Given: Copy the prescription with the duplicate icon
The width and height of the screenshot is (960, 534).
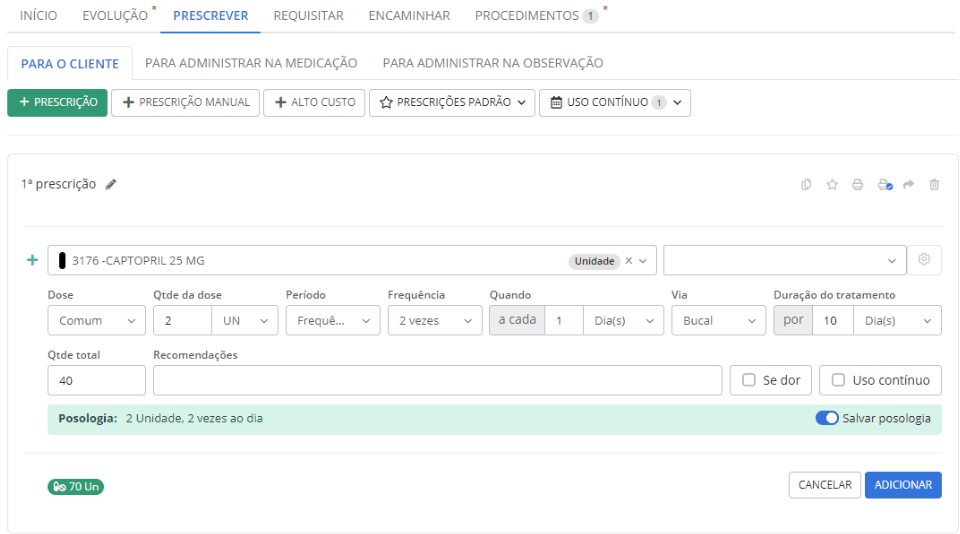Looking at the screenshot, I should (806, 184).
